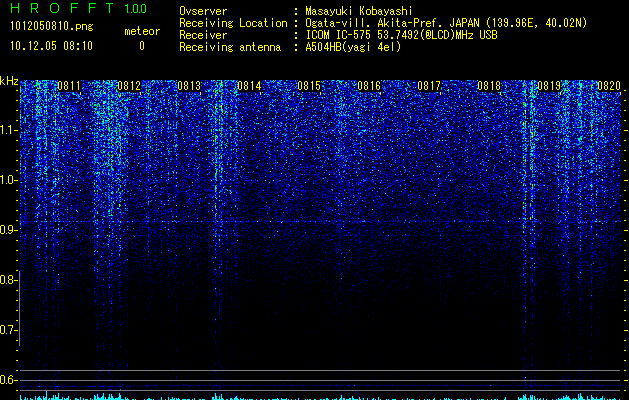
Task: Click the 1.1 kHz axis label
Action: pyautogui.click(x=8, y=130)
